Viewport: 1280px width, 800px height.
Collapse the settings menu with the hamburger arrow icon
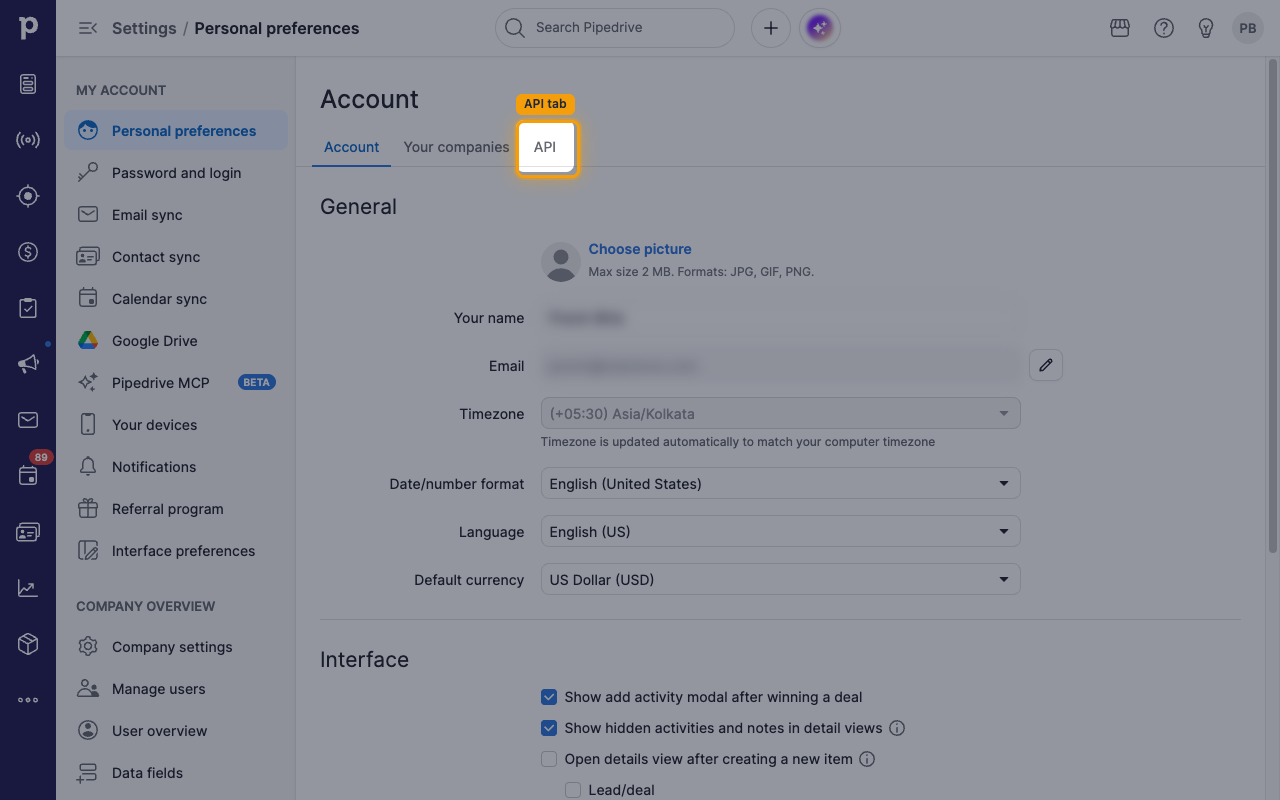(87, 28)
